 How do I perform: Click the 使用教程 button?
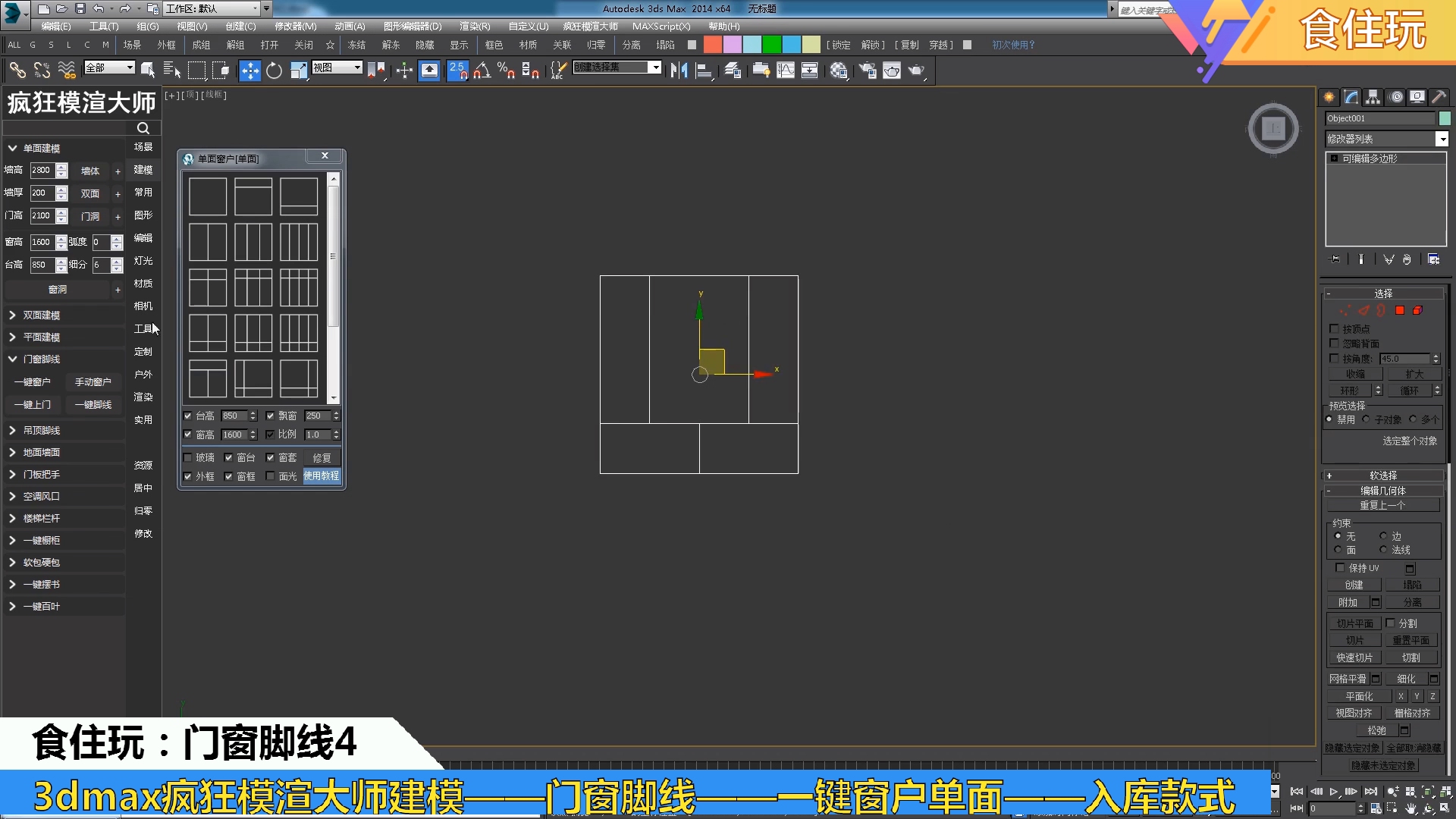tap(322, 476)
